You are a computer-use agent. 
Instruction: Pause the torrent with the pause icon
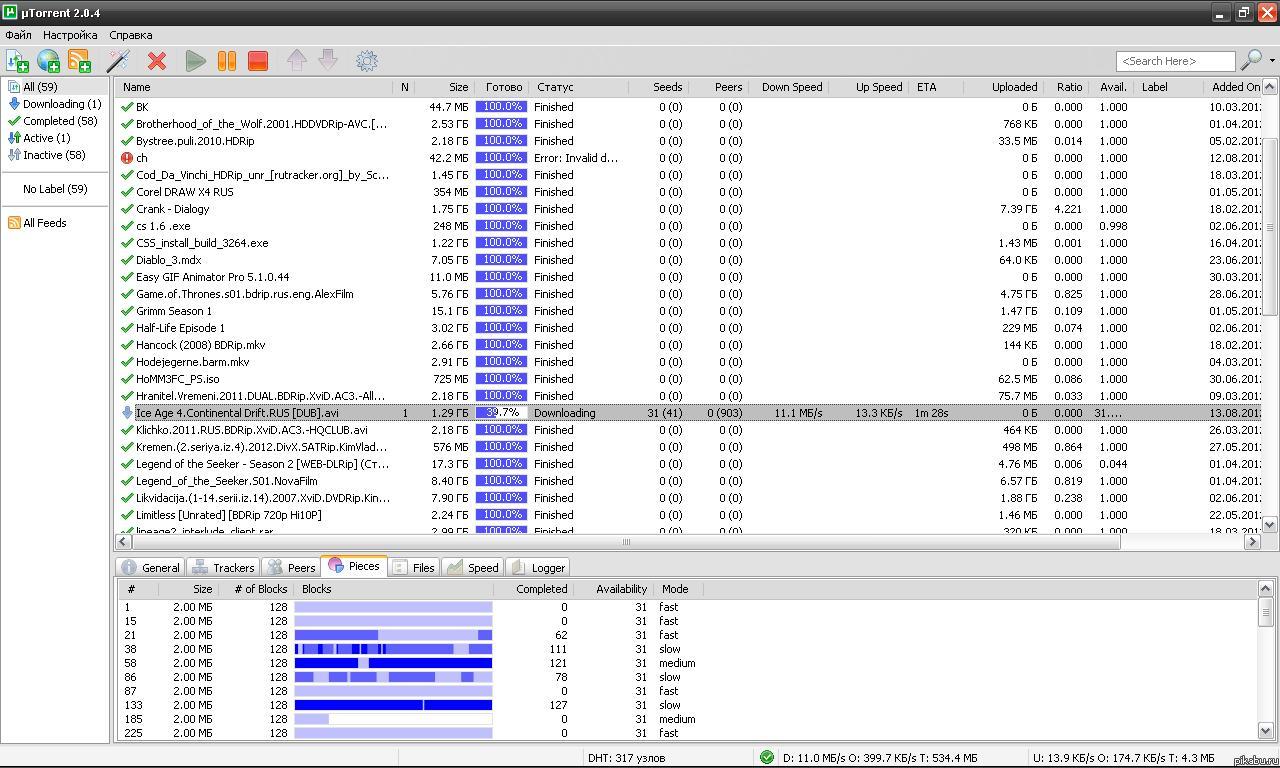click(227, 61)
